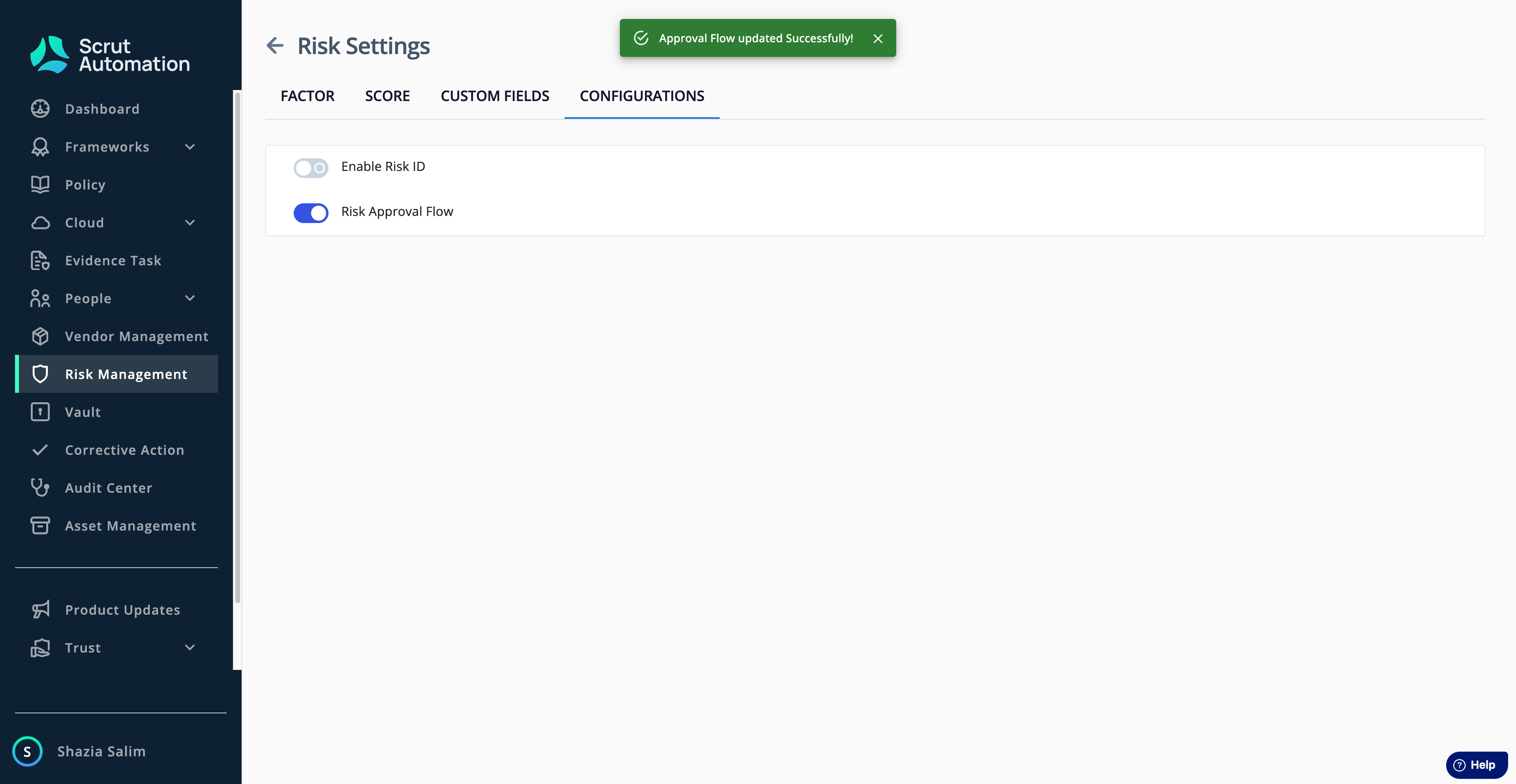Turn off the Risk Approval Flow switch
1516x784 pixels.
[311, 212]
